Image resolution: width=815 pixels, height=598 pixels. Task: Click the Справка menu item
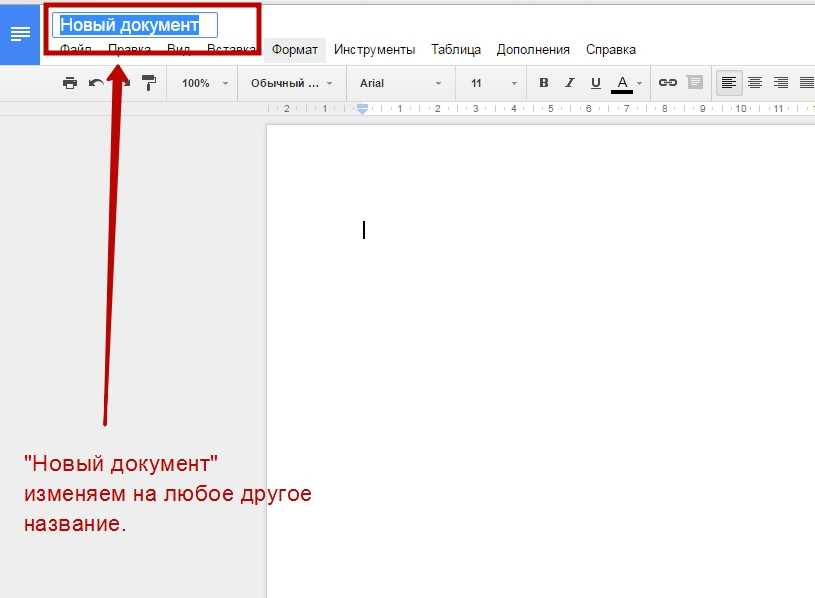pos(610,49)
